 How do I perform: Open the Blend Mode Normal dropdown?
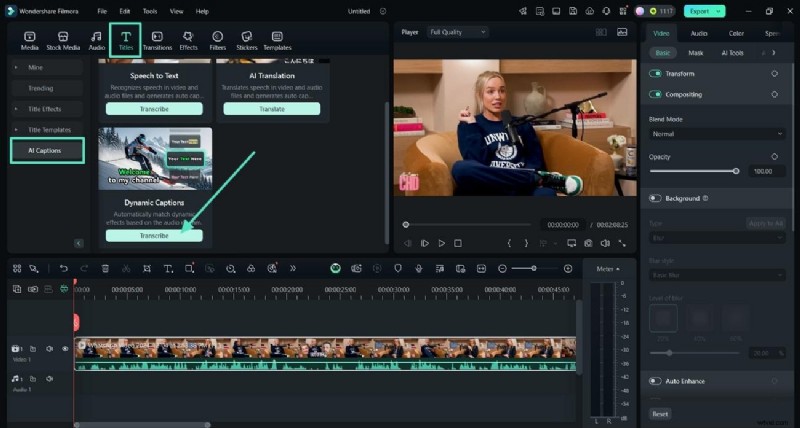(x=716, y=134)
